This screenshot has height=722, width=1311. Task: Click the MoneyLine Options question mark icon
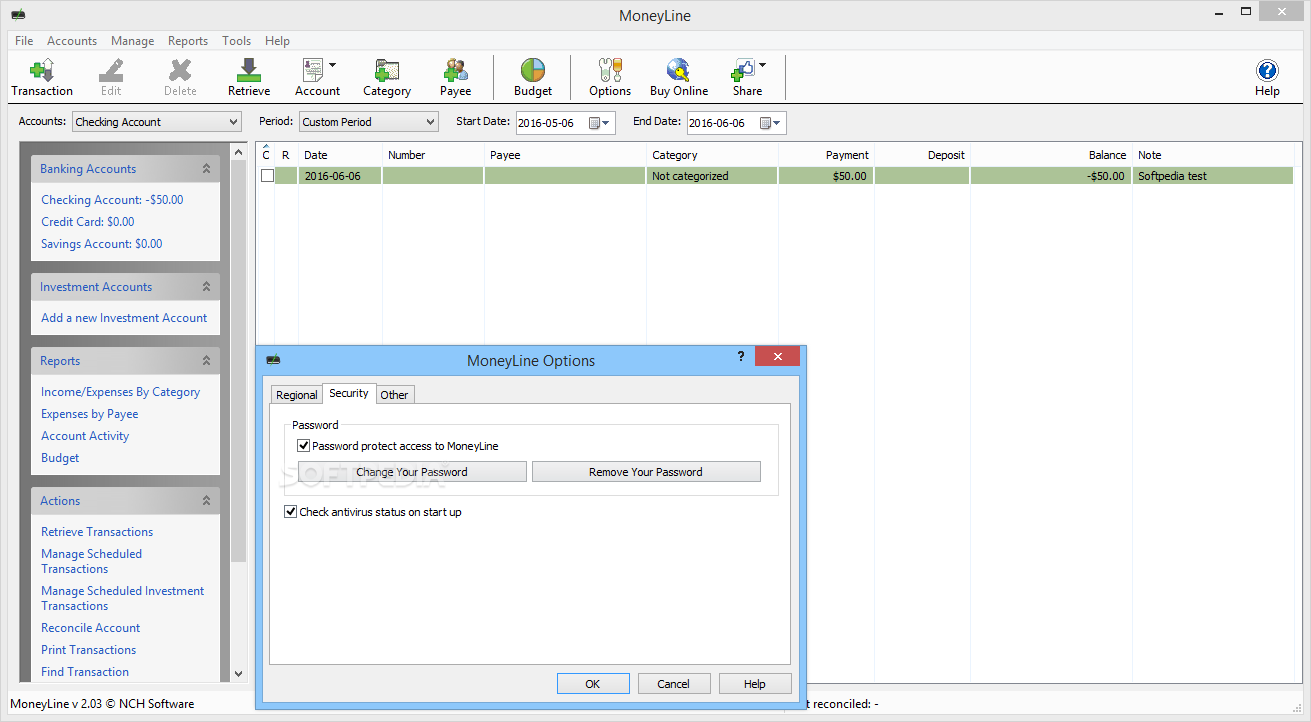741,356
